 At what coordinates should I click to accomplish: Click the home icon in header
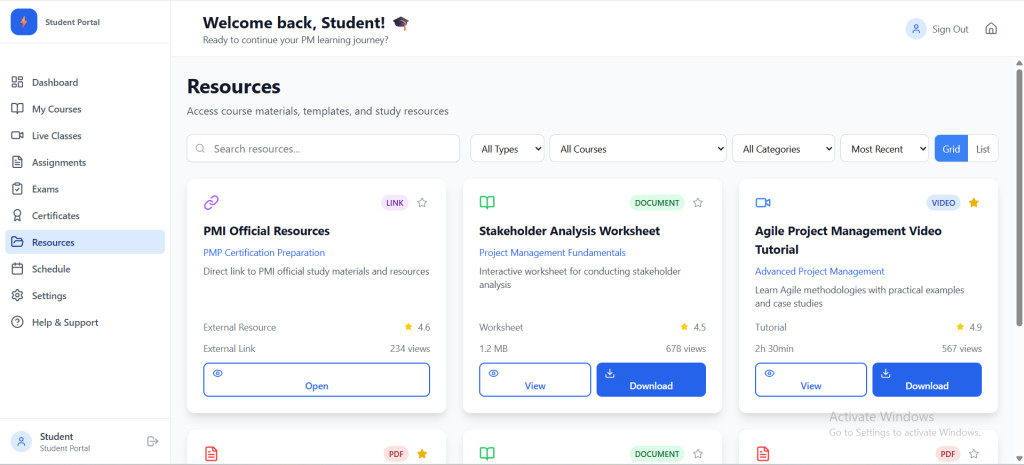(x=991, y=29)
